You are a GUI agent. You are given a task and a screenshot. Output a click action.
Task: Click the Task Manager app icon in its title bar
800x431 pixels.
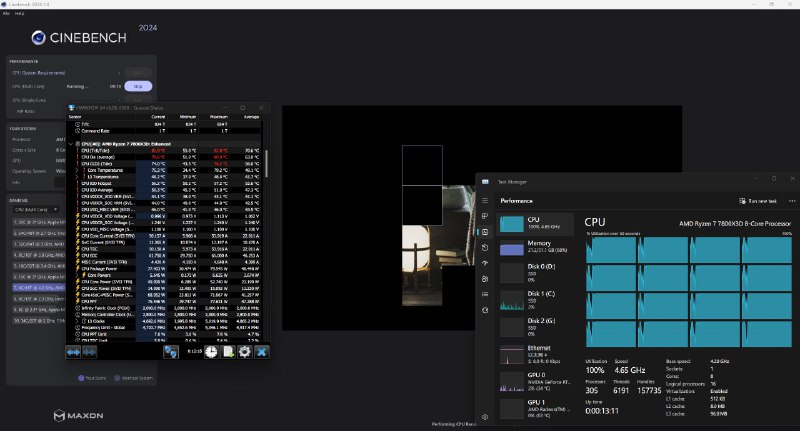click(x=485, y=182)
